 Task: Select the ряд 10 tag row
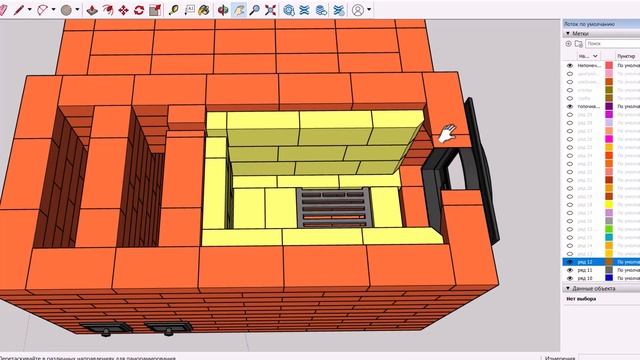[x=601, y=278]
